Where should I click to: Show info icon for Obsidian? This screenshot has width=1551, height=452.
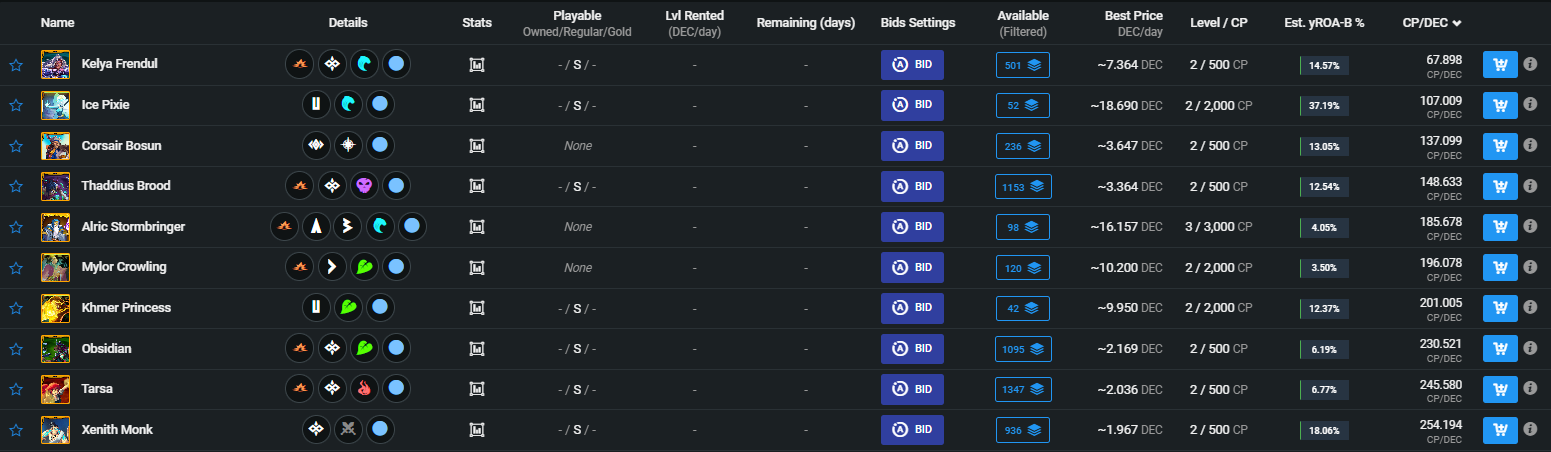(x=1530, y=349)
